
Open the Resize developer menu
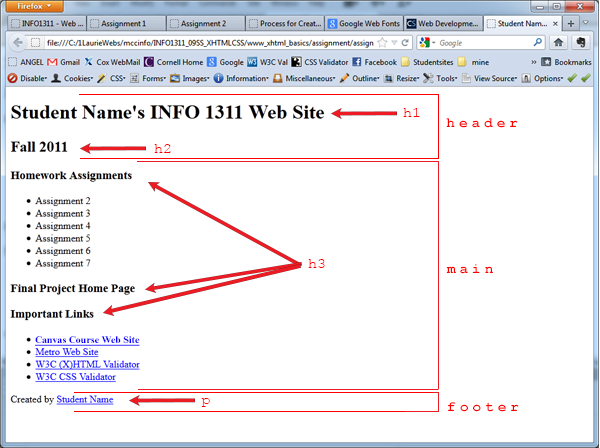[x=401, y=78]
